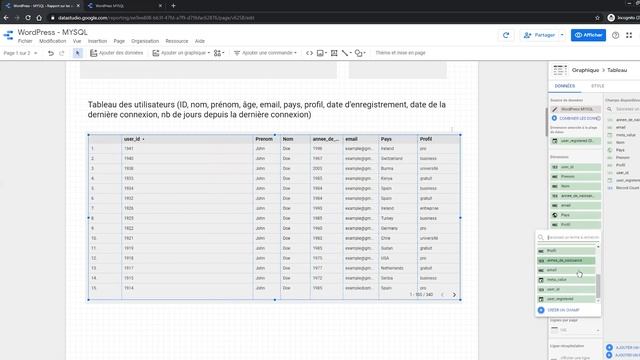Select email in the field picker list

(566, 270)
